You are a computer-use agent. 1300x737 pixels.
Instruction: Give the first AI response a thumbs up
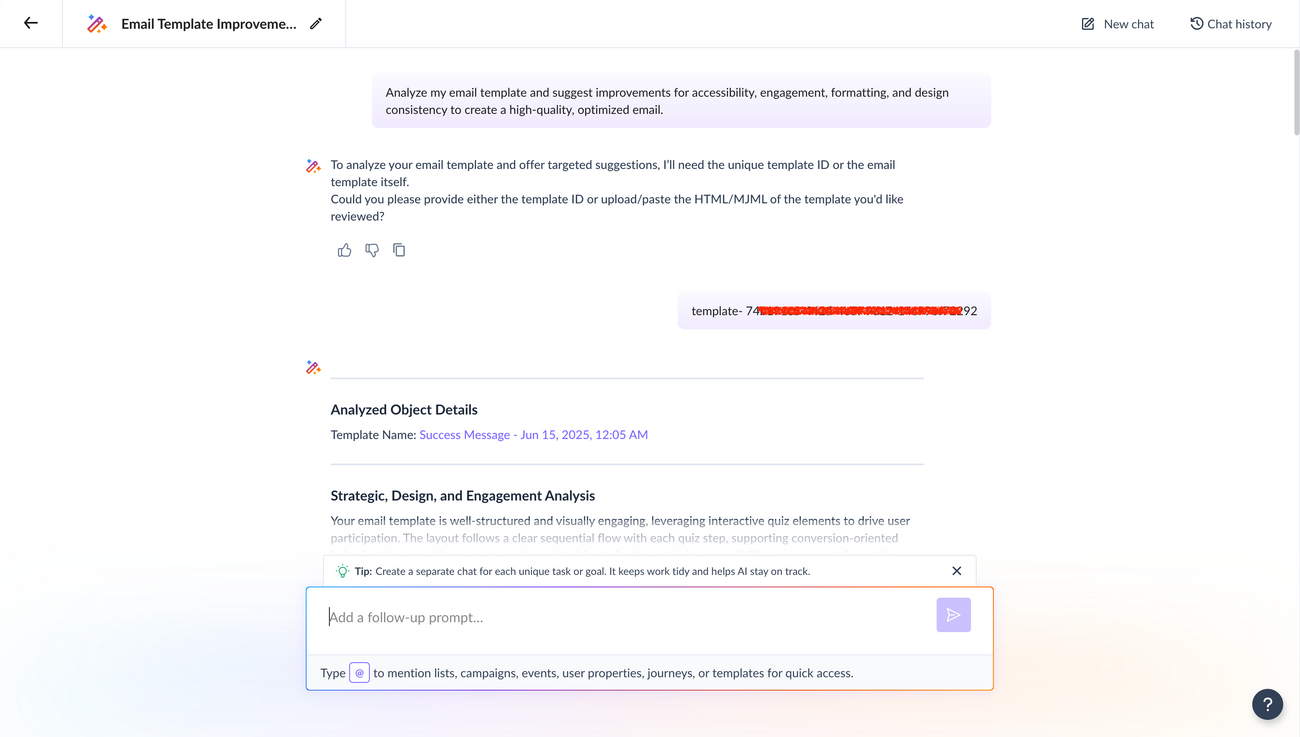click(345, 250)
